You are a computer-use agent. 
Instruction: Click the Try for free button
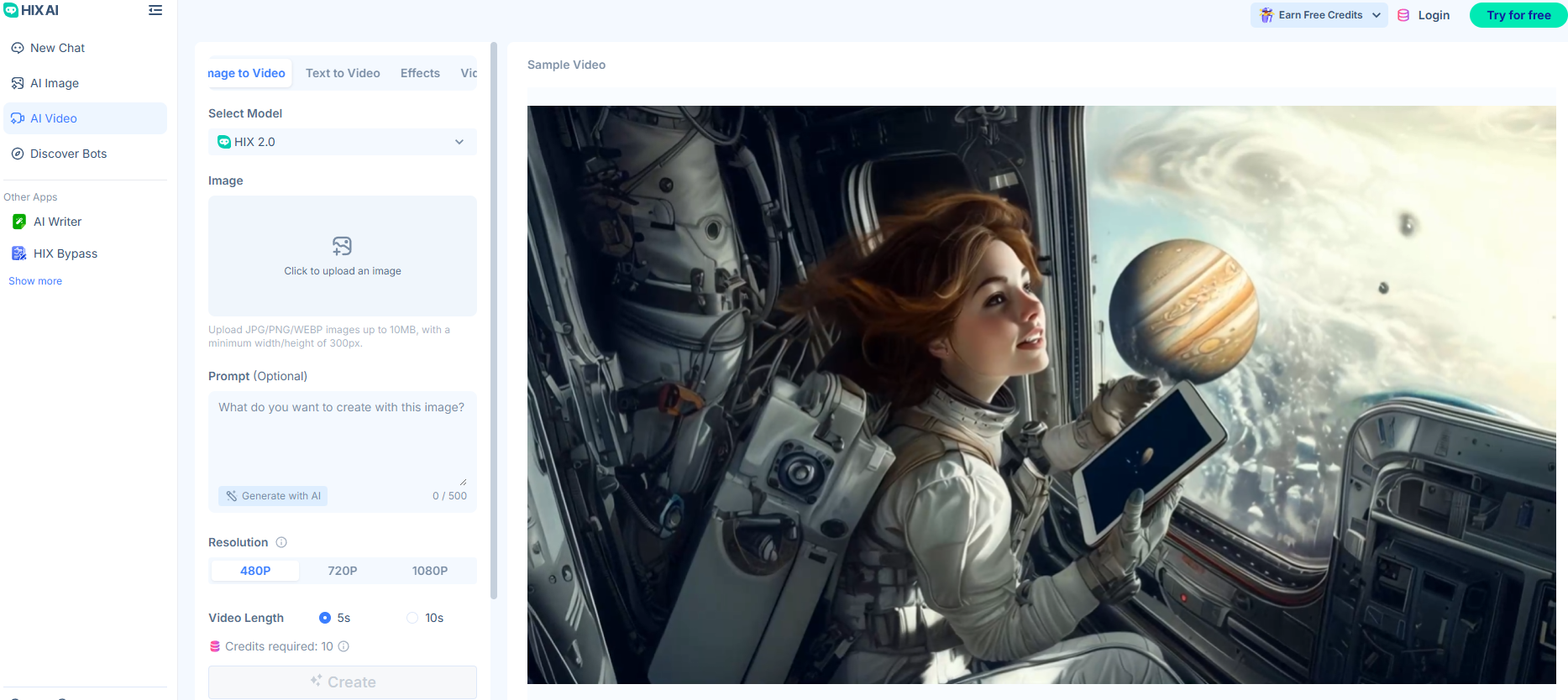[x=1518, y=15]
